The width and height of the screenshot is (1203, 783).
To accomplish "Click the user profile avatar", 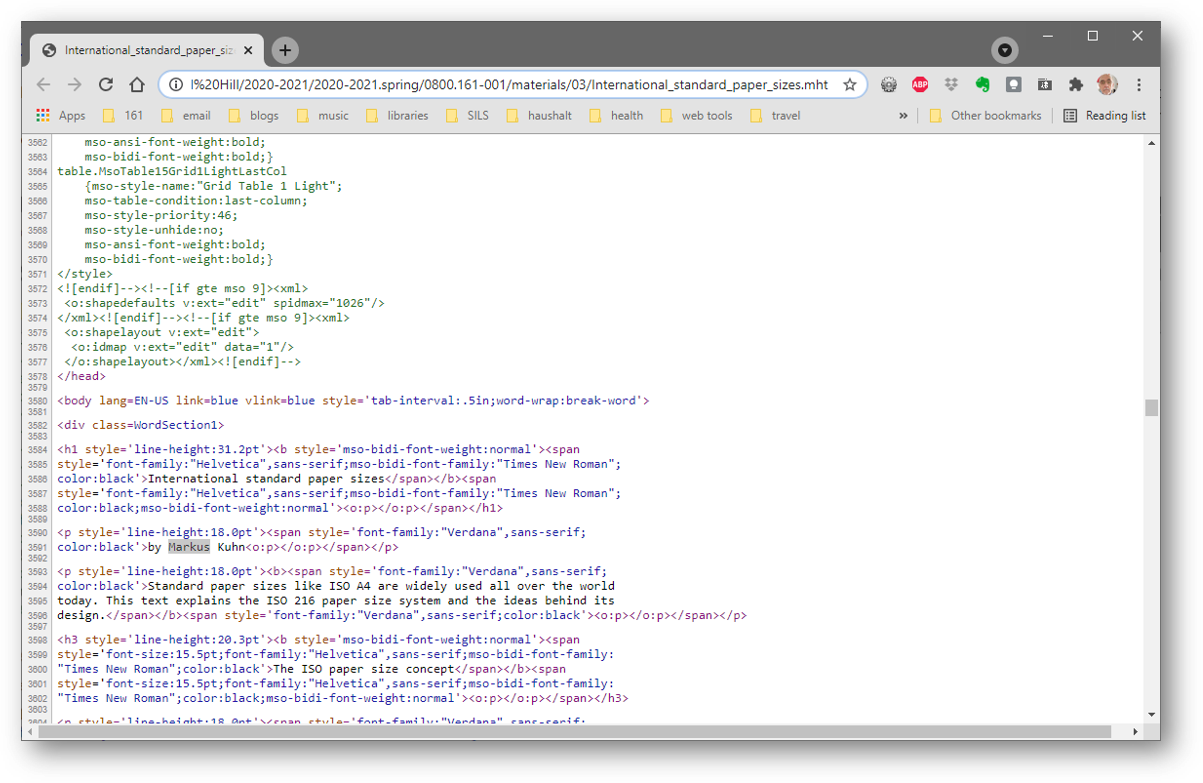I will (x=1105, y=85).
